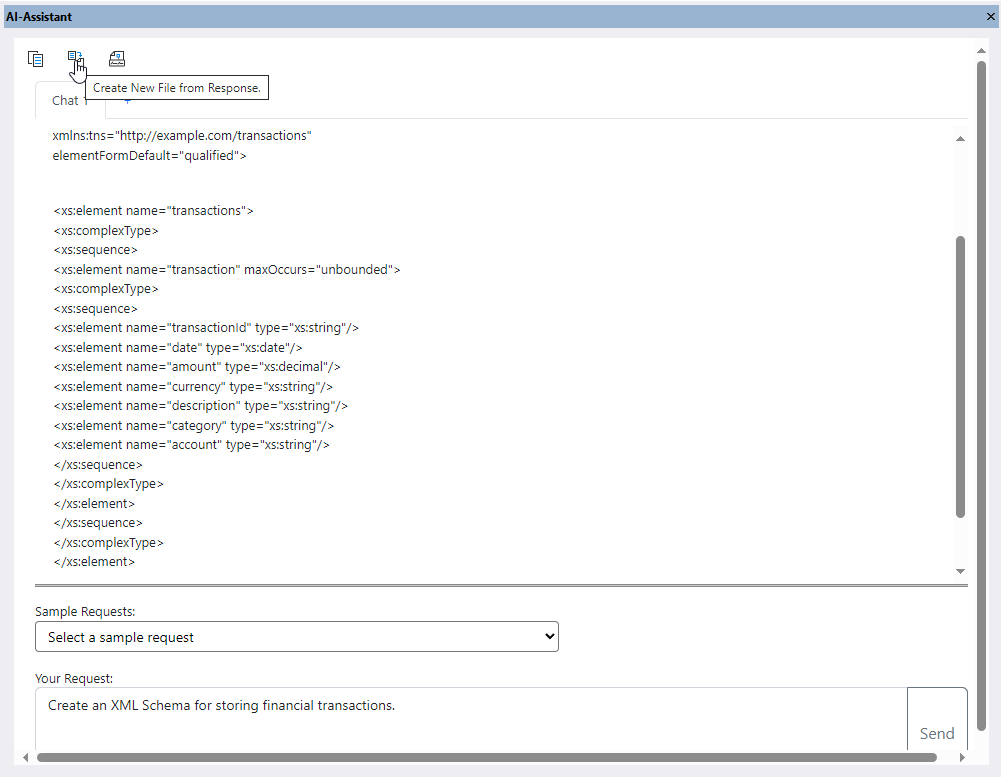This screenshot has height=777, width=1001.
Task: Open a second chat via the tab bar plus
Action: coord(127,100)
